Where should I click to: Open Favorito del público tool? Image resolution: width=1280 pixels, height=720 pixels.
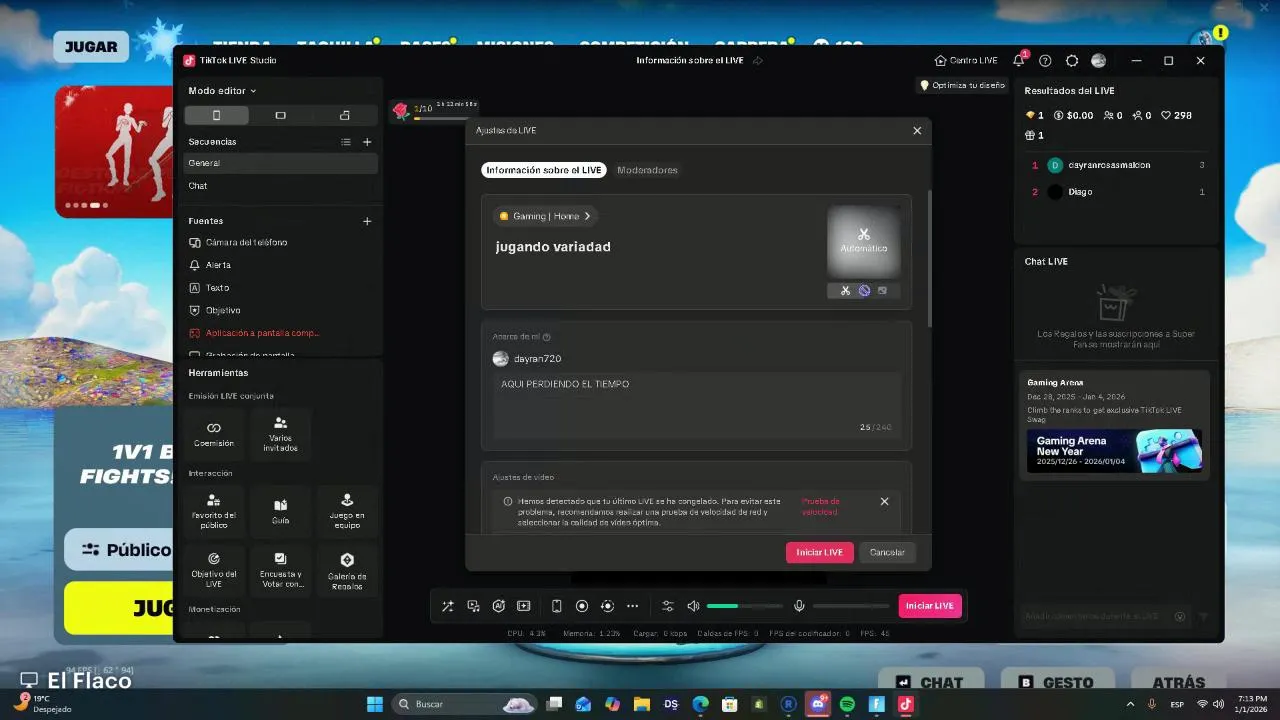point(214,511)
